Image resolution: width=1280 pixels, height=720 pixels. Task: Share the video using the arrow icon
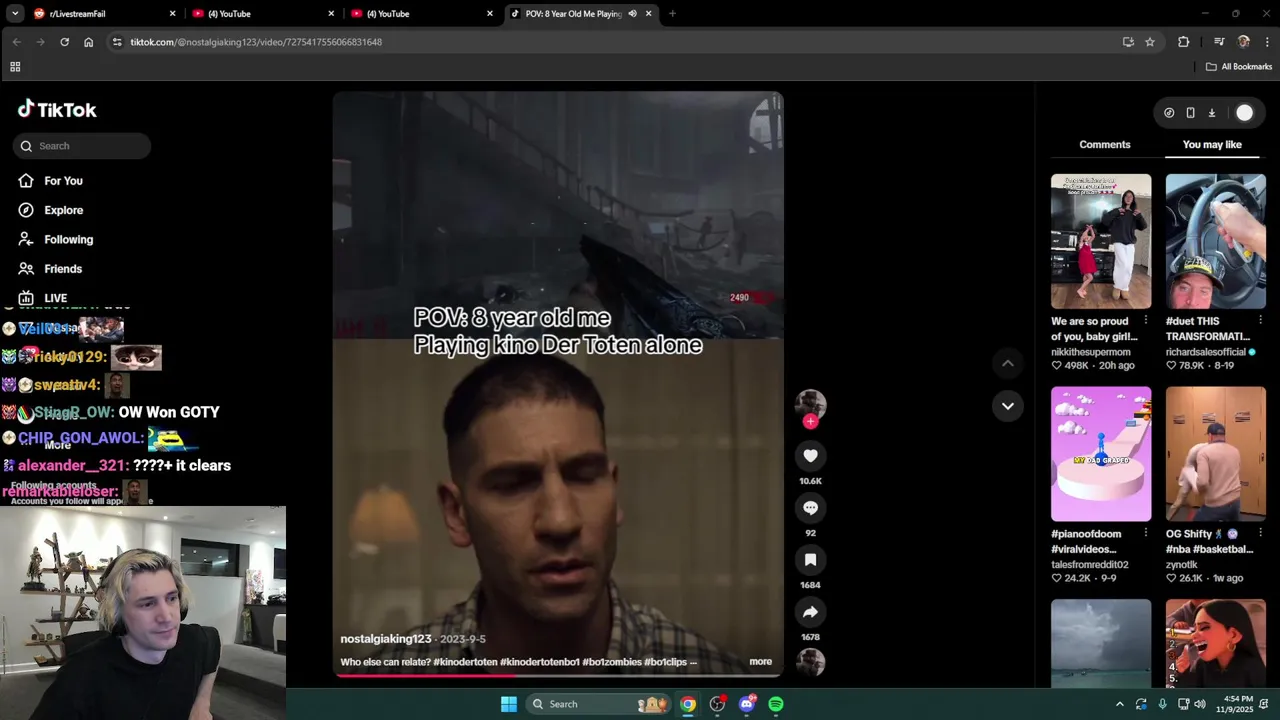click(810, 612)
